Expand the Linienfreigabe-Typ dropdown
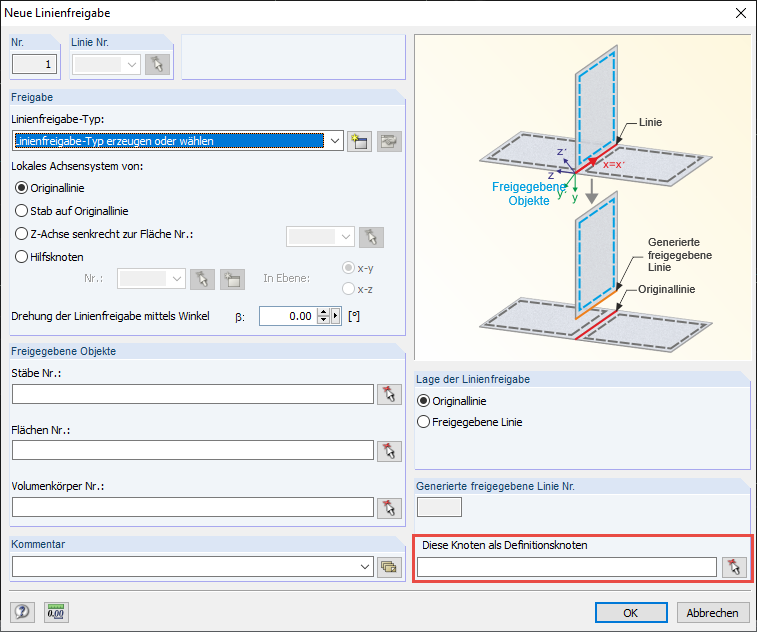 (x=335, y=141)
